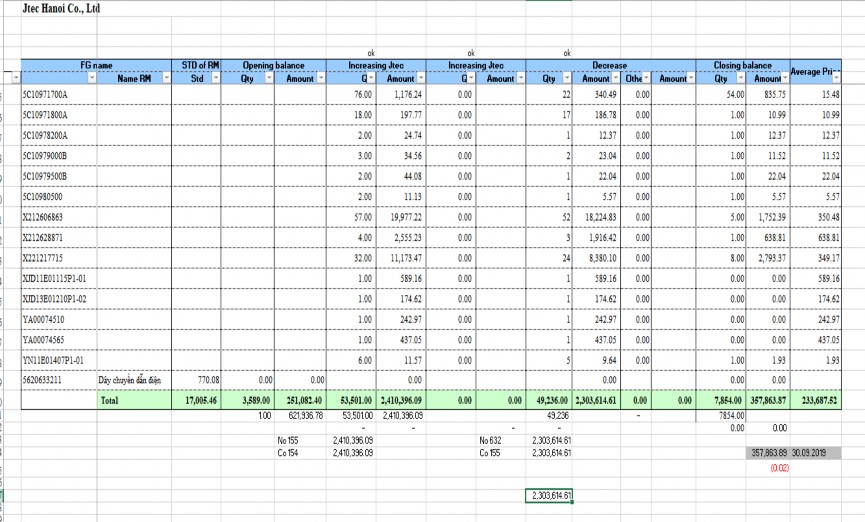Expand the Closing balance Qty filter
Image resolution: width=865 pixels, height=522 pixels.
pos(738,77)
